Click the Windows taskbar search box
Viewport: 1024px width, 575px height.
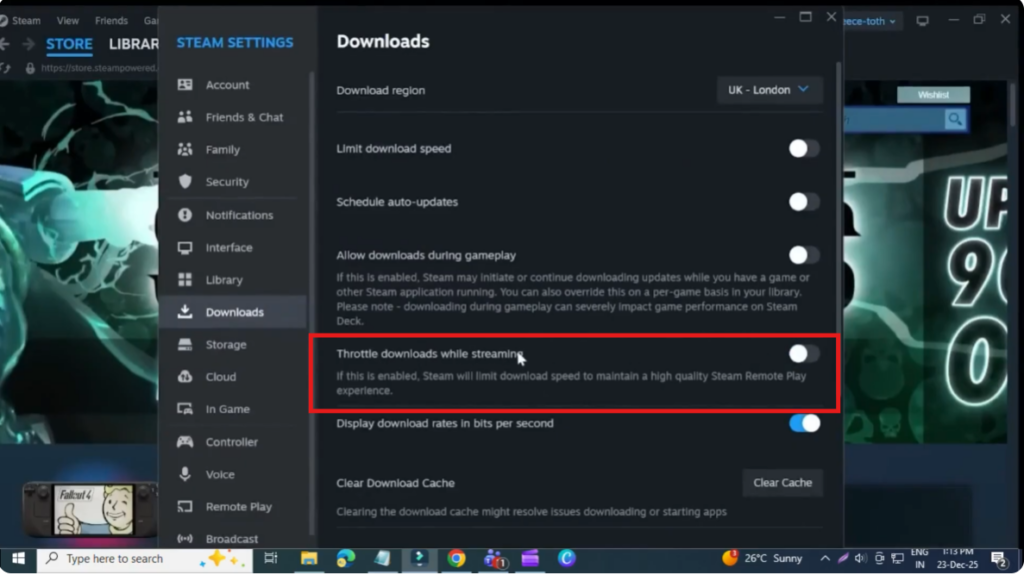[145, 559]
